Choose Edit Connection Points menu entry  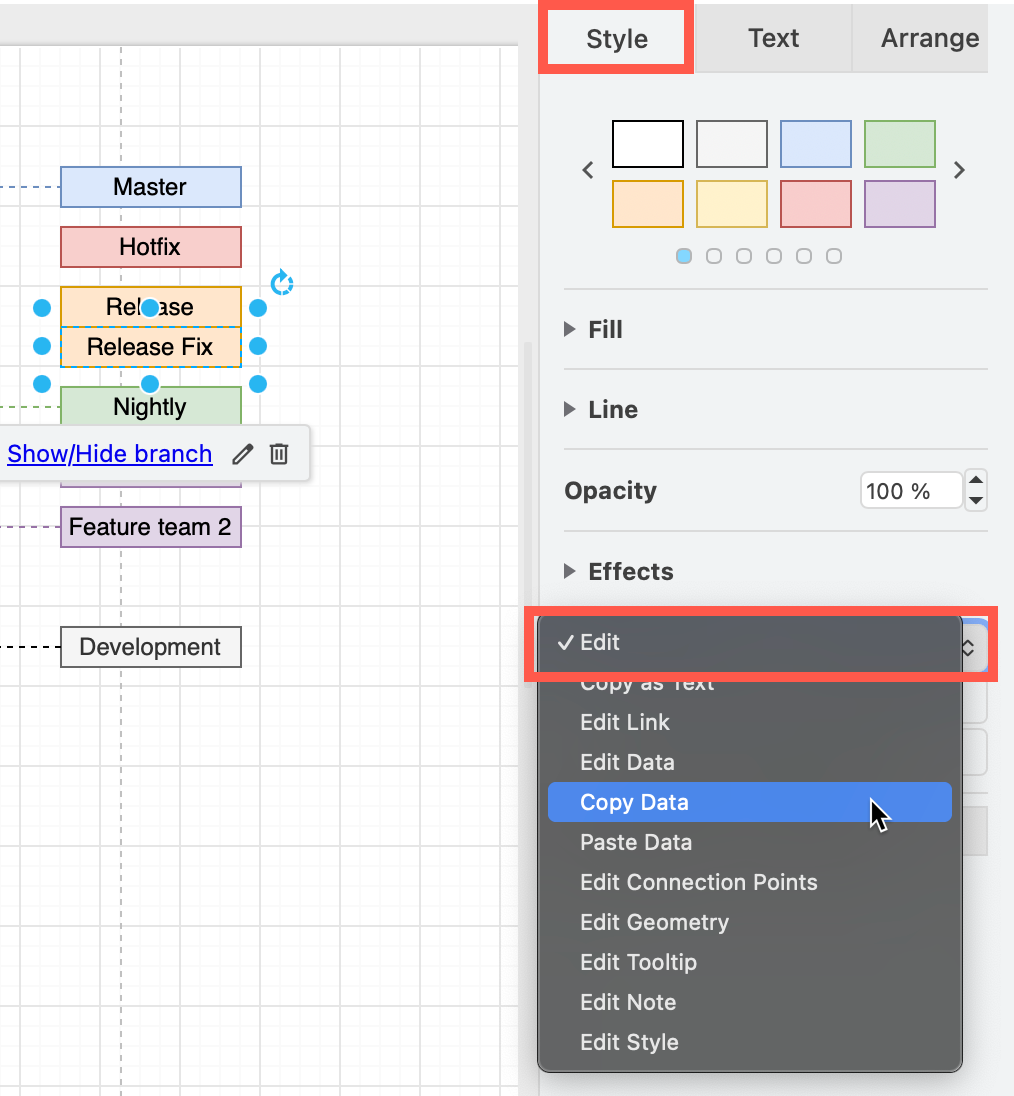(750, 882)
